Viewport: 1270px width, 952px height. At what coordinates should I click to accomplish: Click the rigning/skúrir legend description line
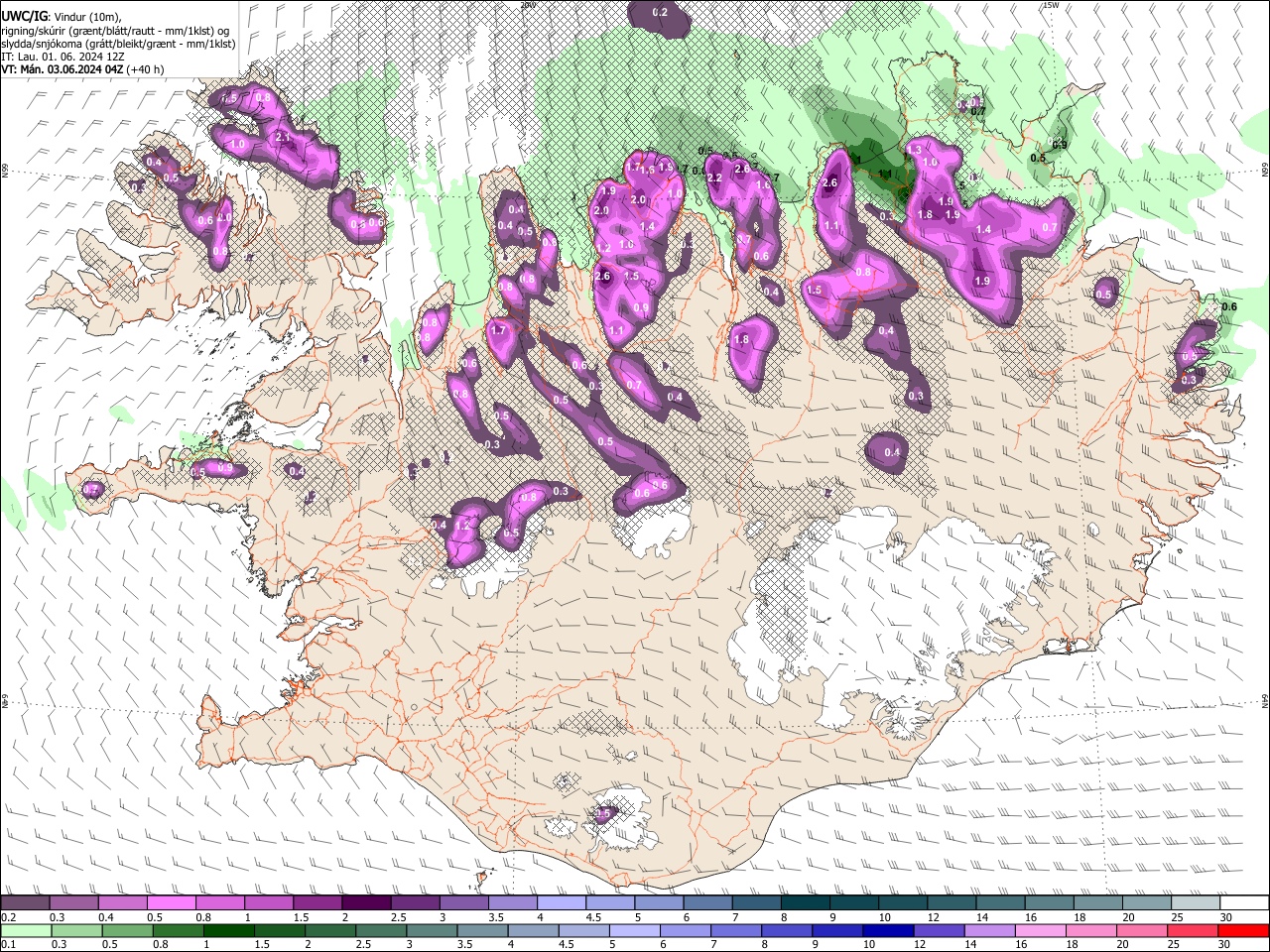point(115,31)
